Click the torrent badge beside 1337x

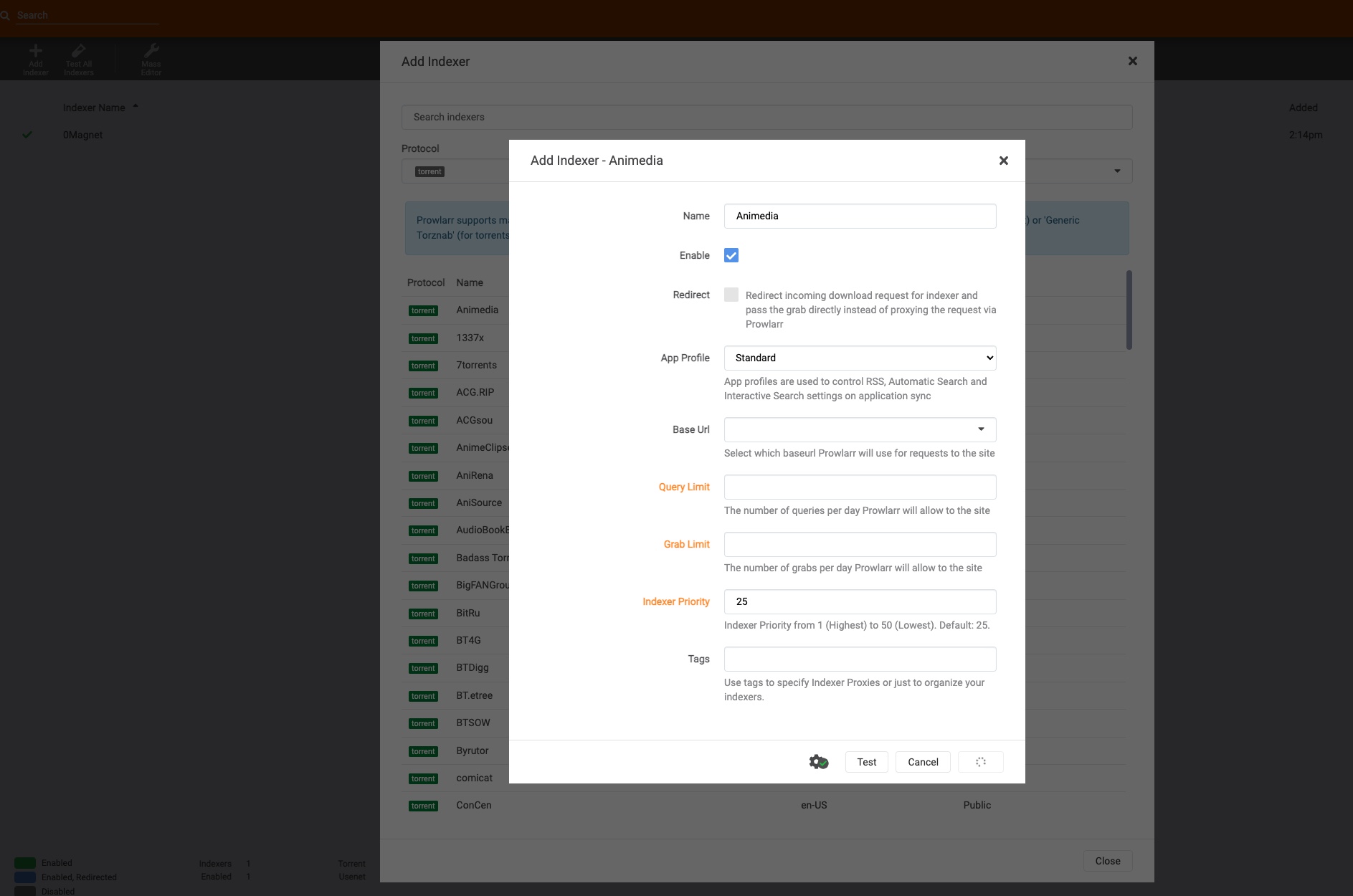[x=423, y=338]
